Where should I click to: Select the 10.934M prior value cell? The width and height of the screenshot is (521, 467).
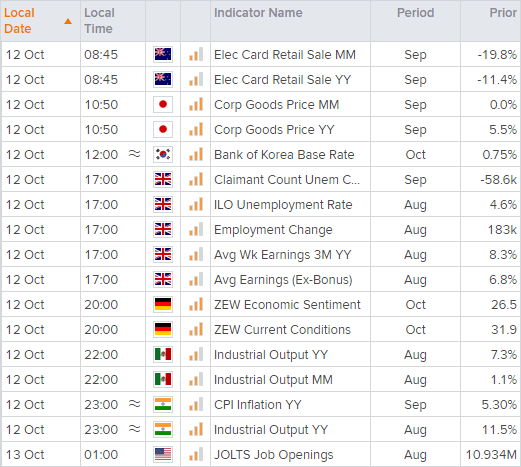pyautogui.click(x=491, y=455)
